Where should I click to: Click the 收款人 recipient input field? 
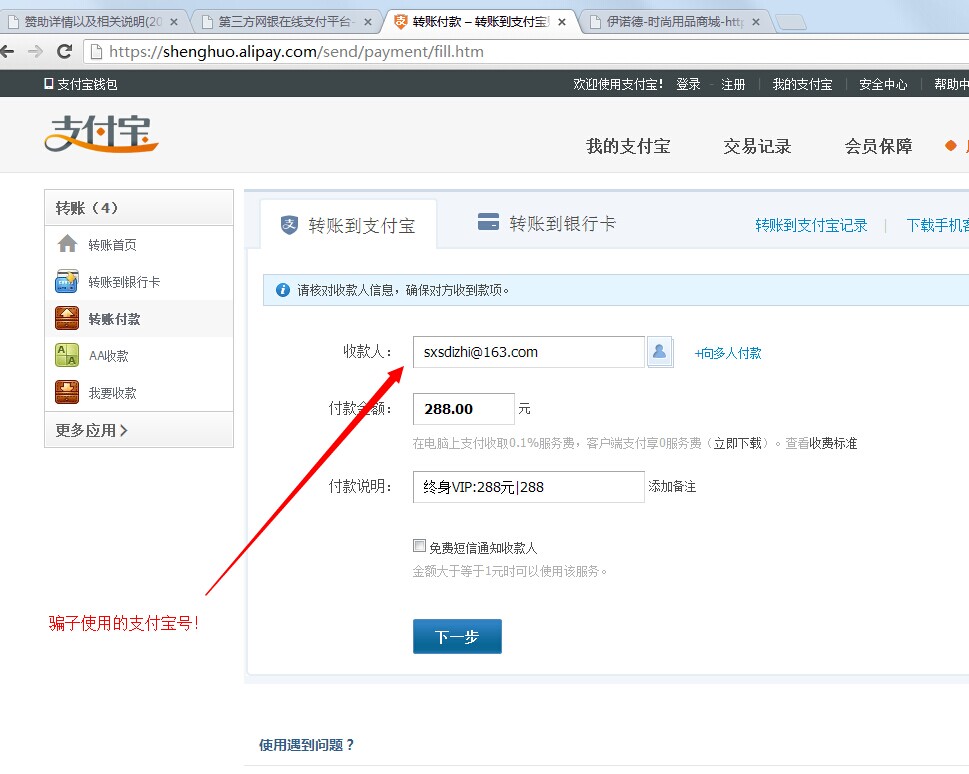tap(528, 352)
